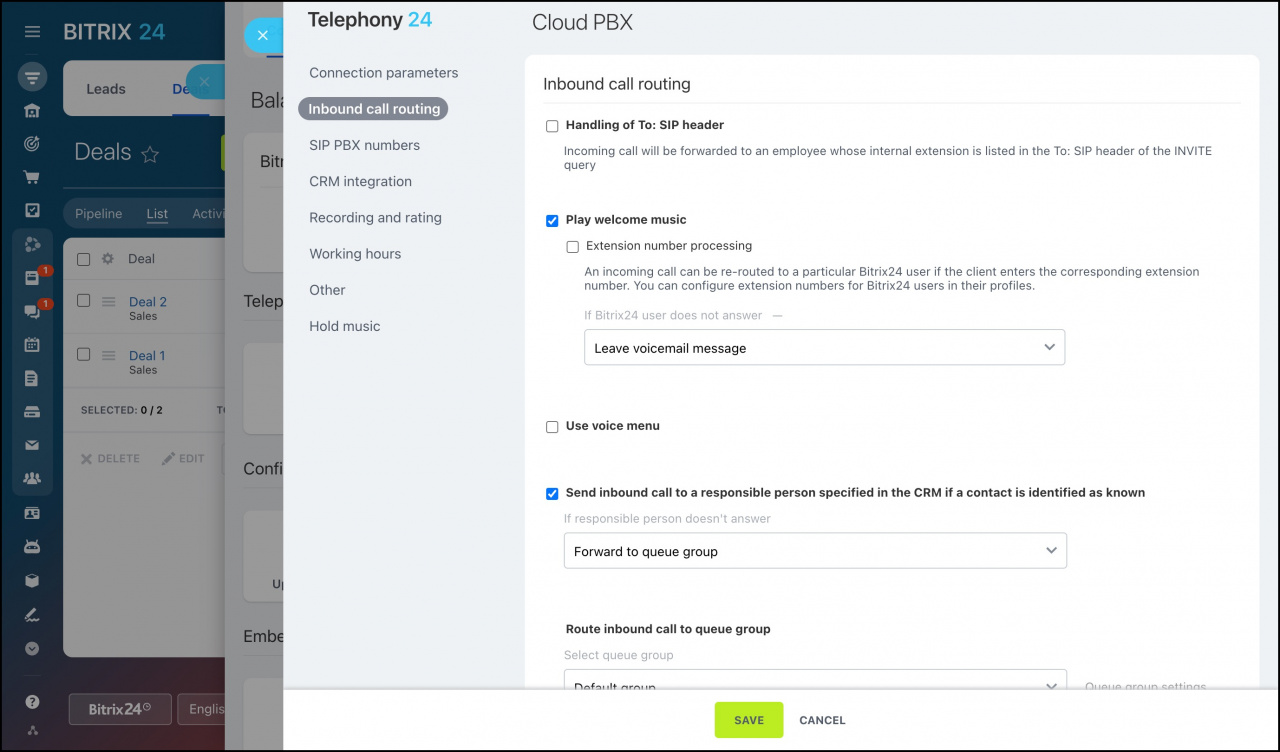Viewport: 1280px width, 752px height.
Task: Select Inbound call routing menu item
Action: [374, 109]
